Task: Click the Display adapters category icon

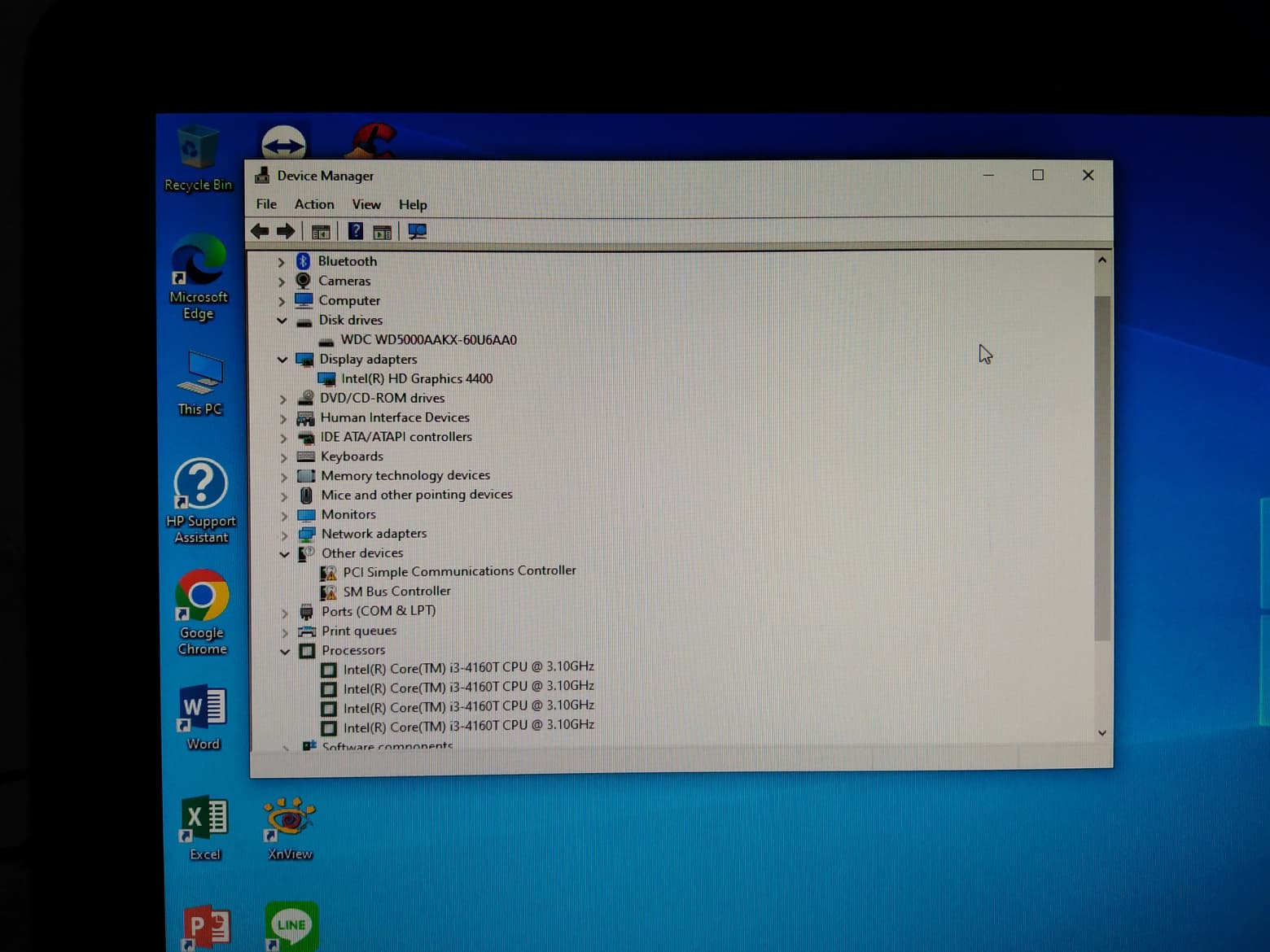Action: [x=304, y=360]
